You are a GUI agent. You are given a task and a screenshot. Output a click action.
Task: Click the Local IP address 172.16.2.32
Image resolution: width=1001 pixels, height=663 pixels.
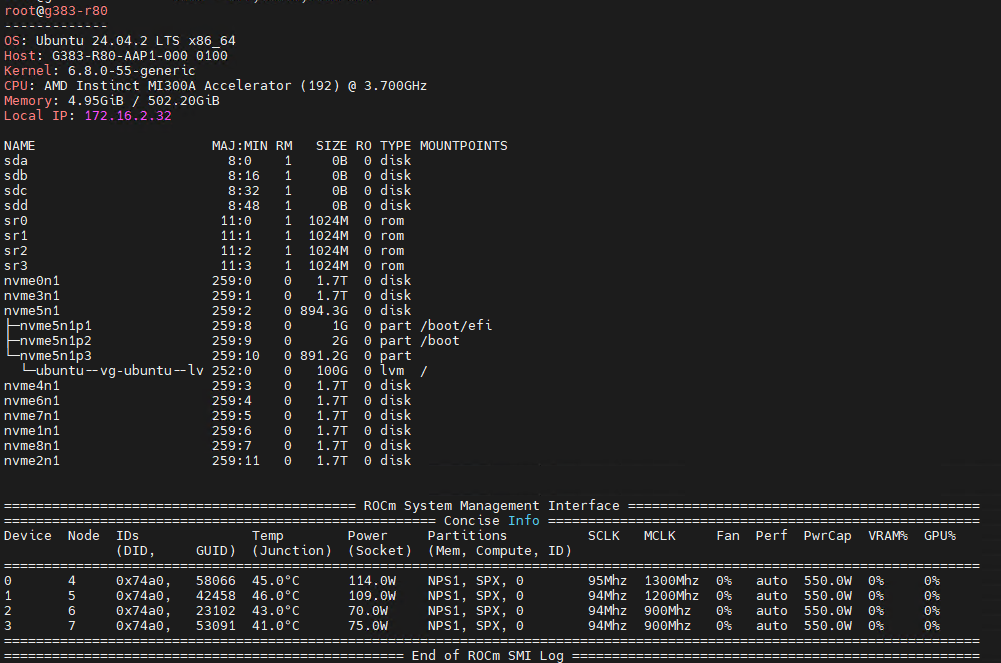point(128,116)
